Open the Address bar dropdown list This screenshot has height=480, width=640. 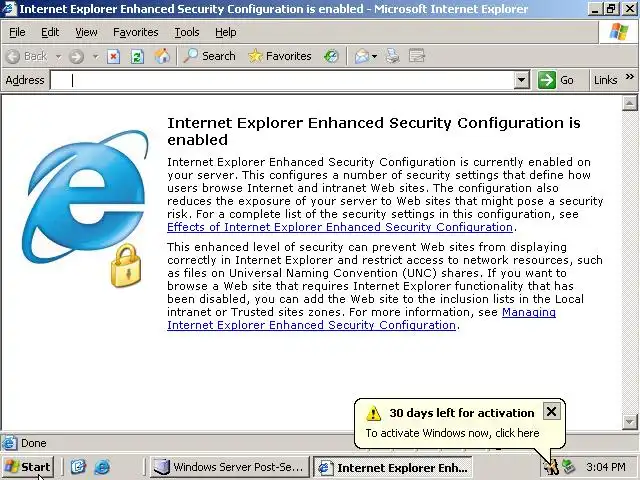521,80
